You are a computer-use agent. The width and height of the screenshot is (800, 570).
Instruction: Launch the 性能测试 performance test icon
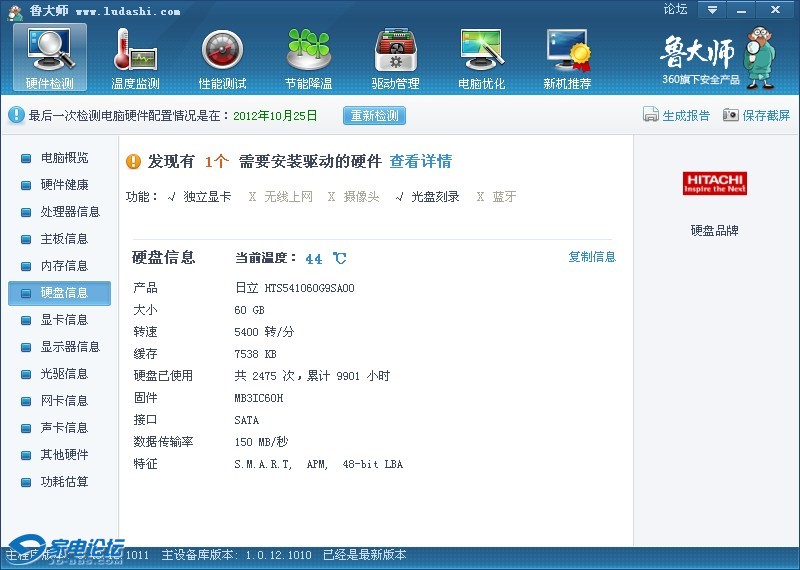tap(222, 50)
